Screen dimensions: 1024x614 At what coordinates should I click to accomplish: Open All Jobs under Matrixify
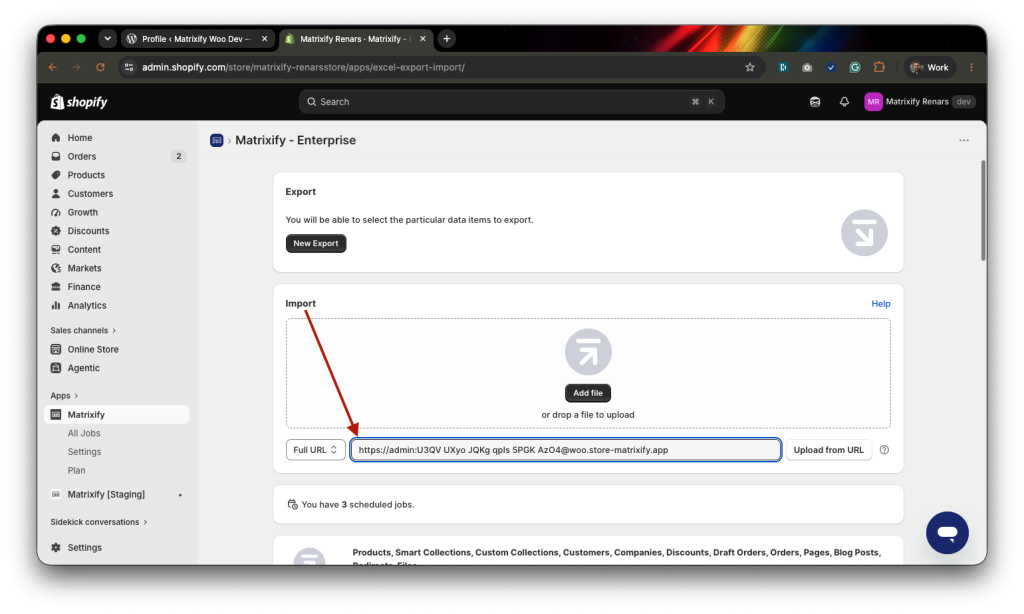[84, 433]
